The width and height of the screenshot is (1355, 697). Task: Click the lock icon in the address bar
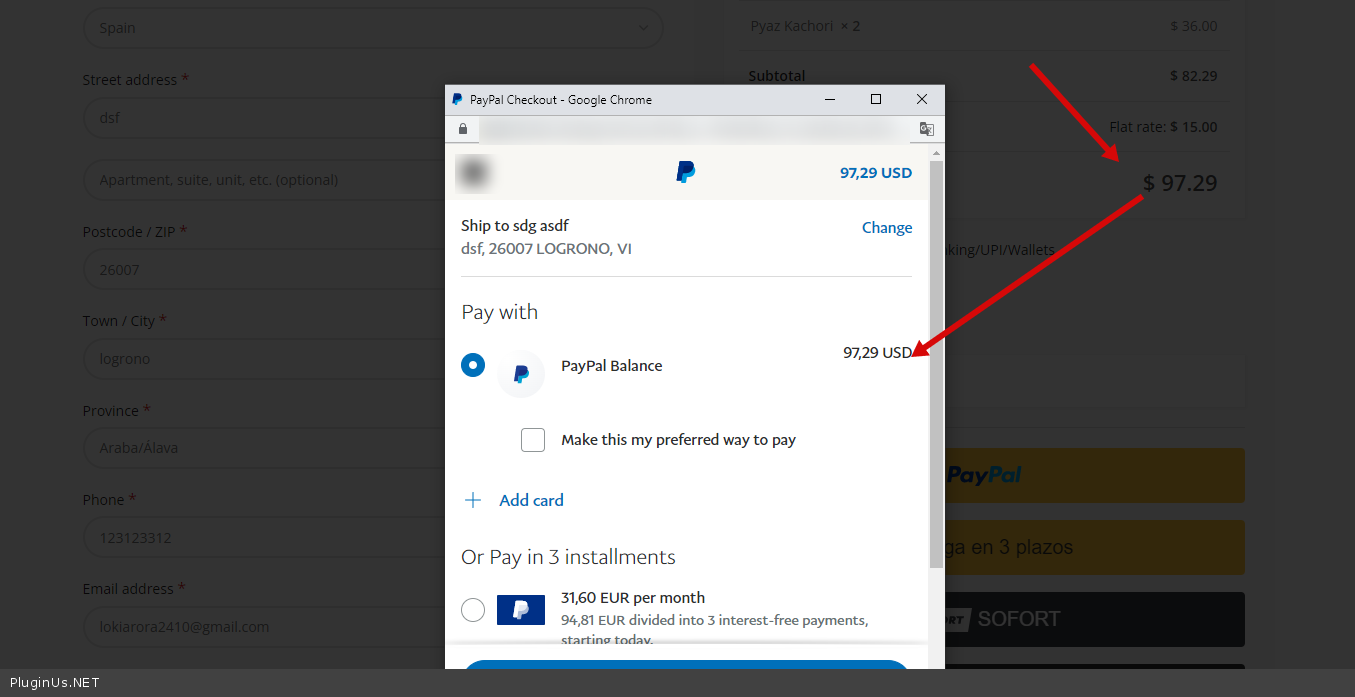[462, 129]
